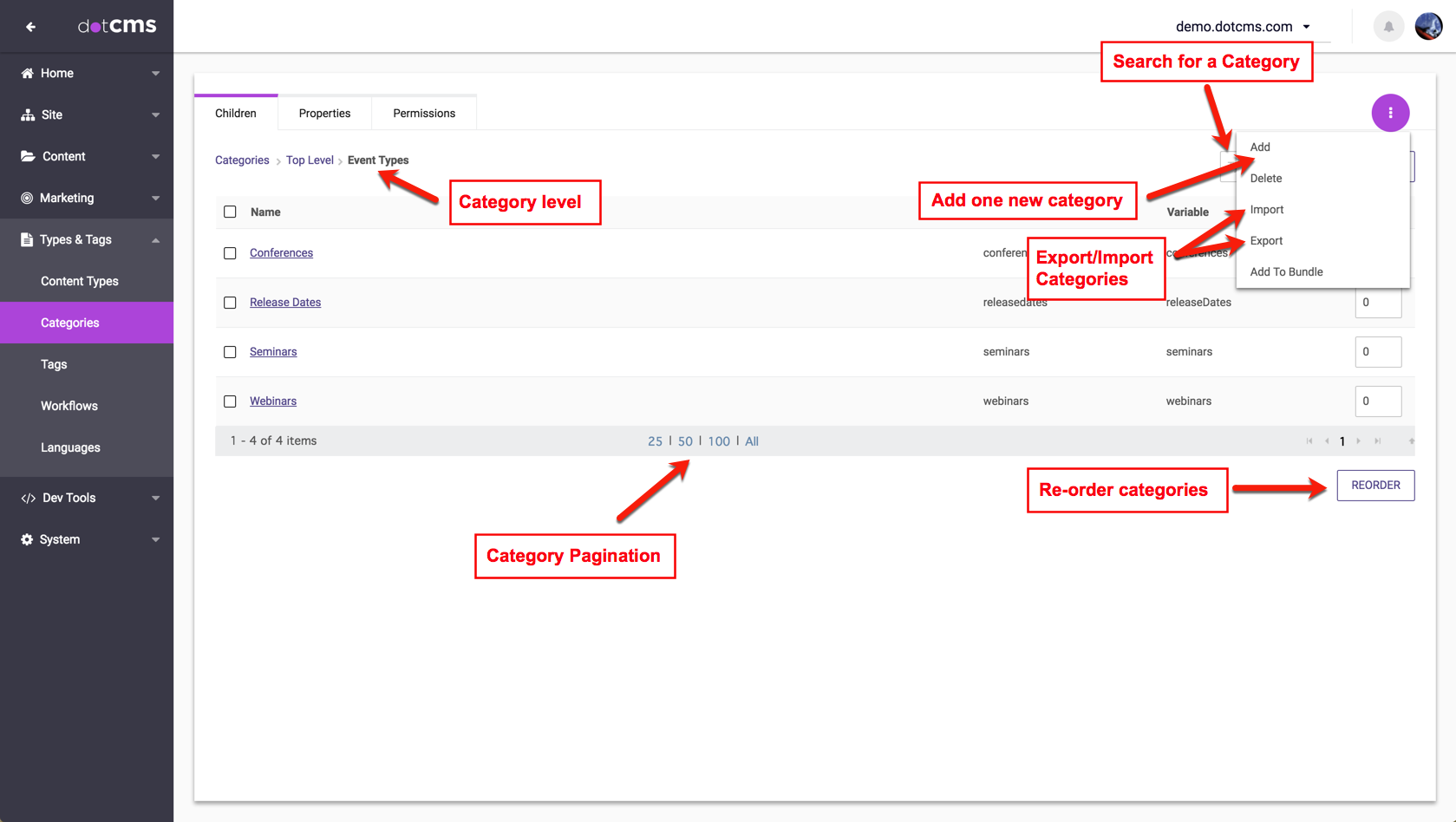Click the Site sitemap icon
This screenshot has width=1456, height=822.
point(28,115)
